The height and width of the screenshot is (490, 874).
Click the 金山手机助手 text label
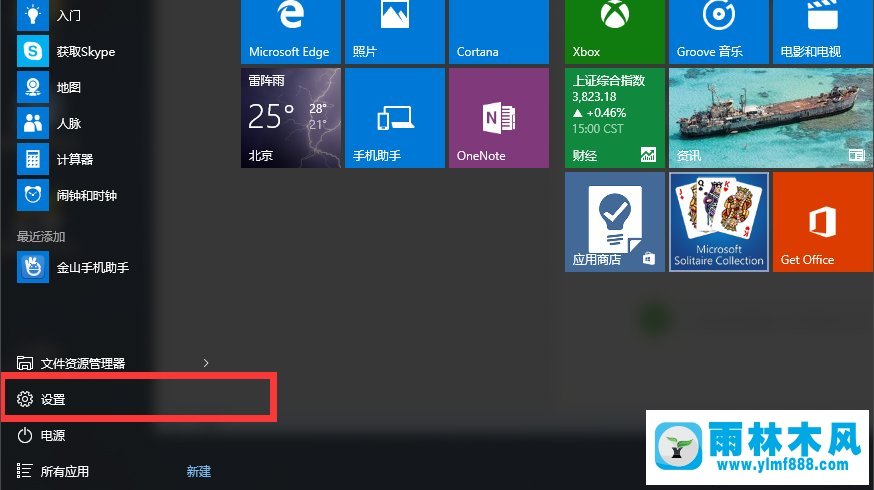pos(93,268)
